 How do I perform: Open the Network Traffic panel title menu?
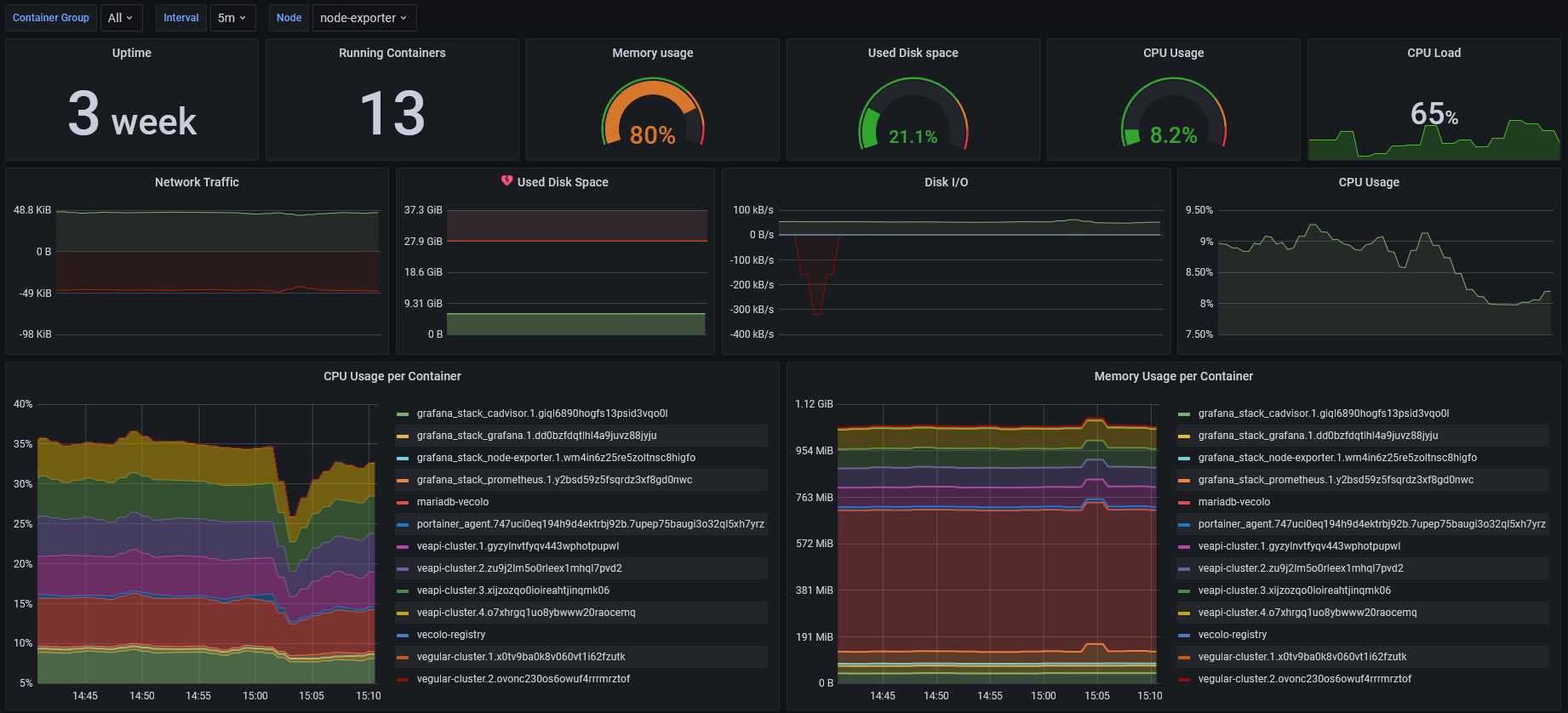(x=197, y=182)
